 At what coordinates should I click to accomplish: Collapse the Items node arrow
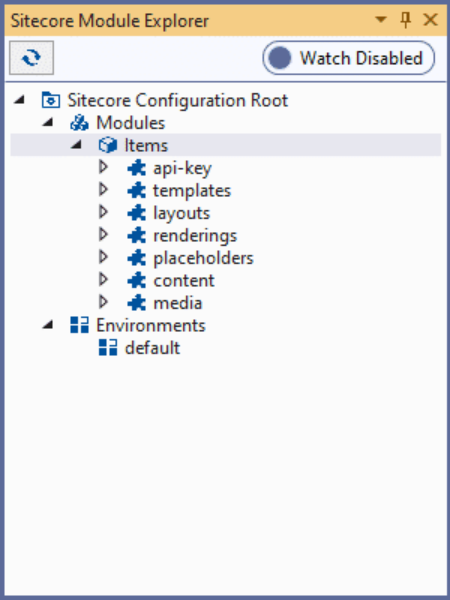coord(77,145)
